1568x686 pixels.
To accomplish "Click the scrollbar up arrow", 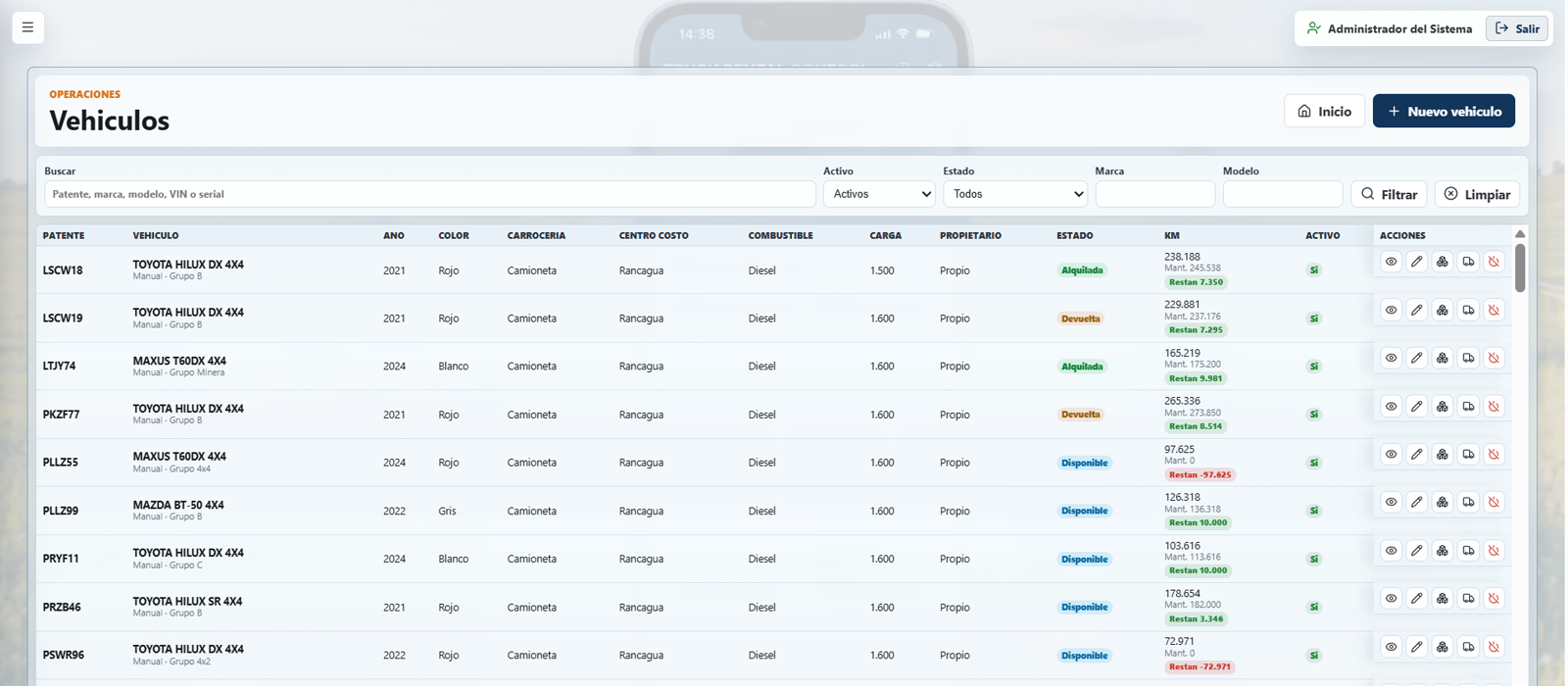I will click(1520, 234).
